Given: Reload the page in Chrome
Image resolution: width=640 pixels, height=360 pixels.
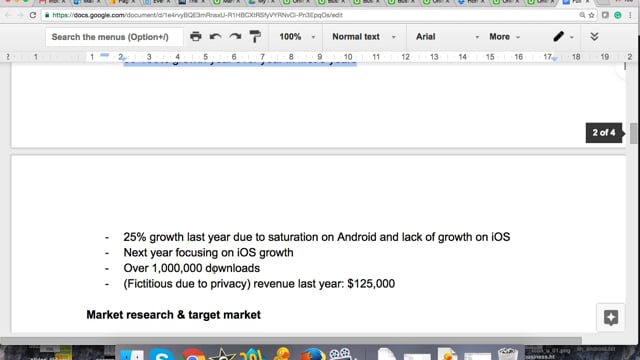Looking at the screenshot, I should pos(33,15).
